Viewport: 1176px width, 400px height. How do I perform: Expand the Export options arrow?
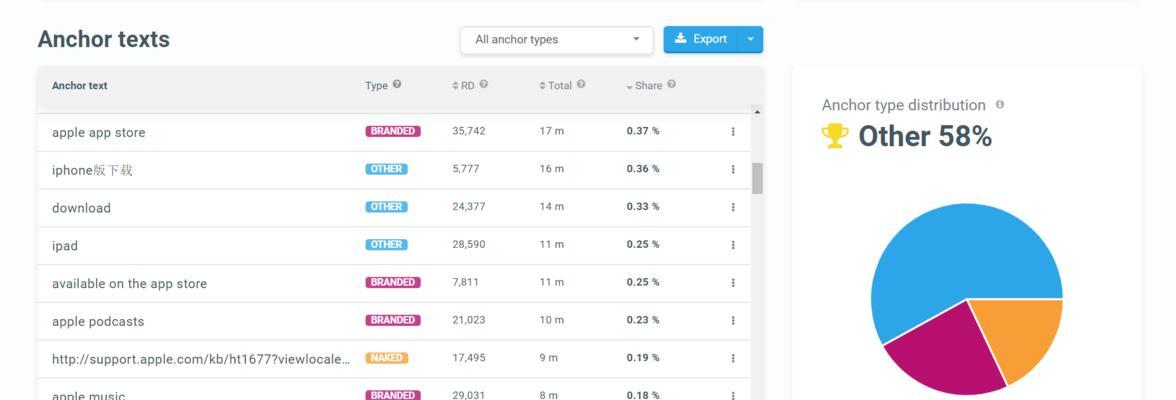[x=752, y=40]
